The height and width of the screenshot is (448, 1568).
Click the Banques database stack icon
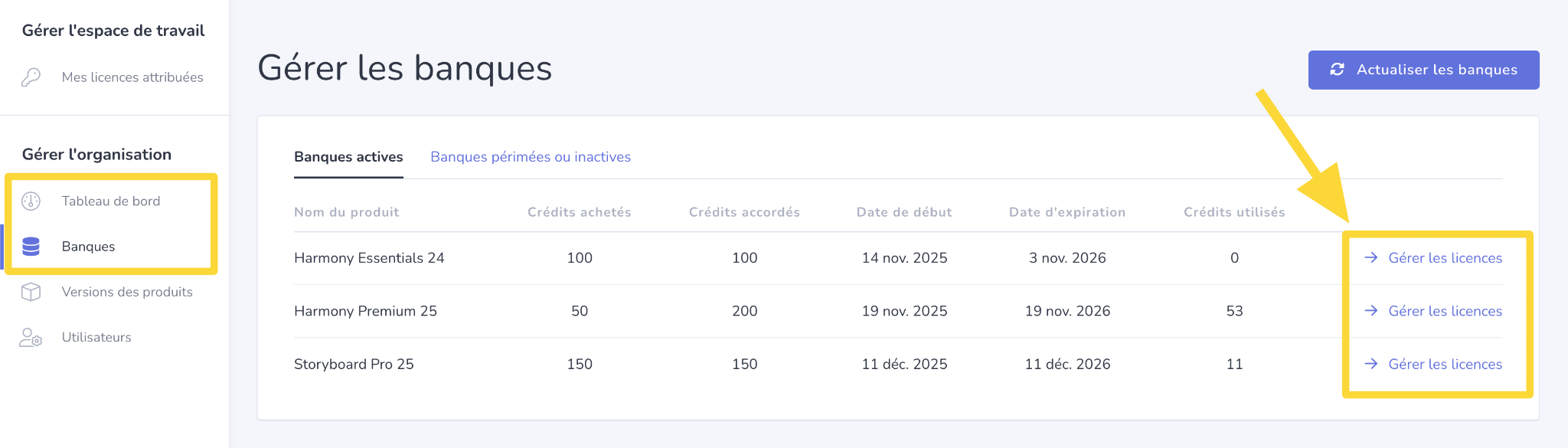point(31,247)
